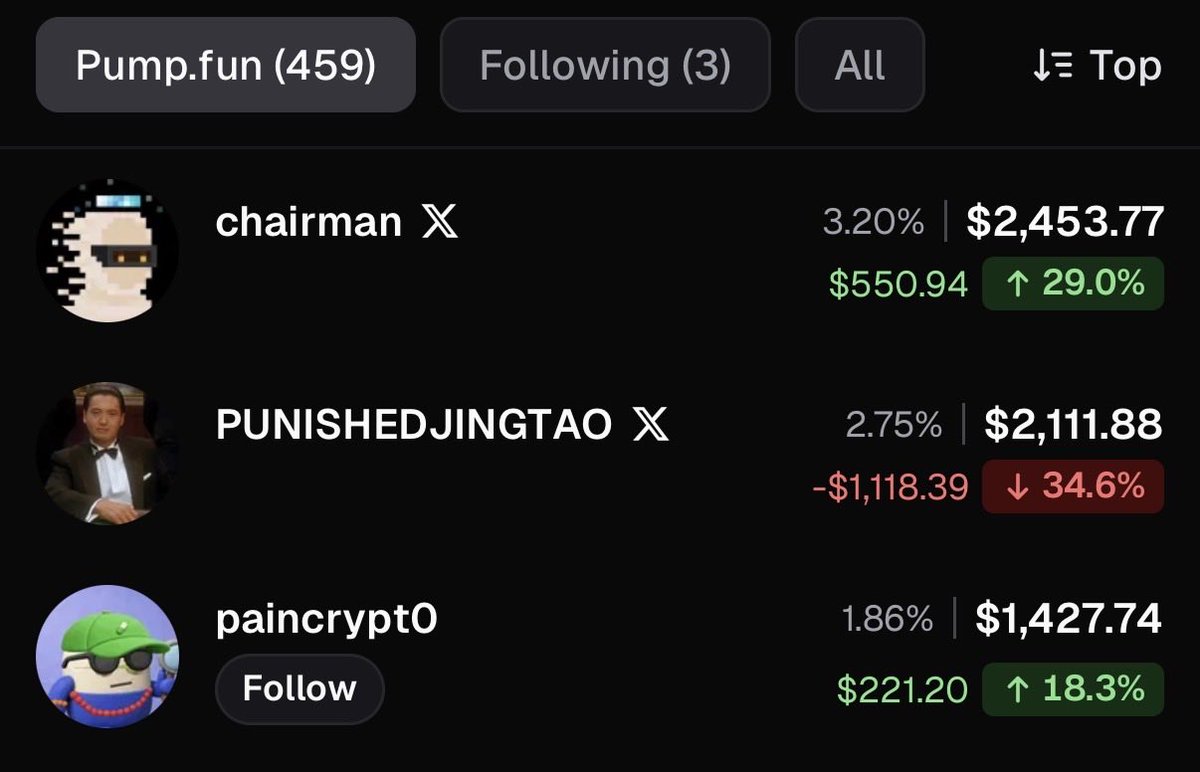Select the All tab
The image size is (1200, 772).
pyautogui.click(x=860, y=65)
